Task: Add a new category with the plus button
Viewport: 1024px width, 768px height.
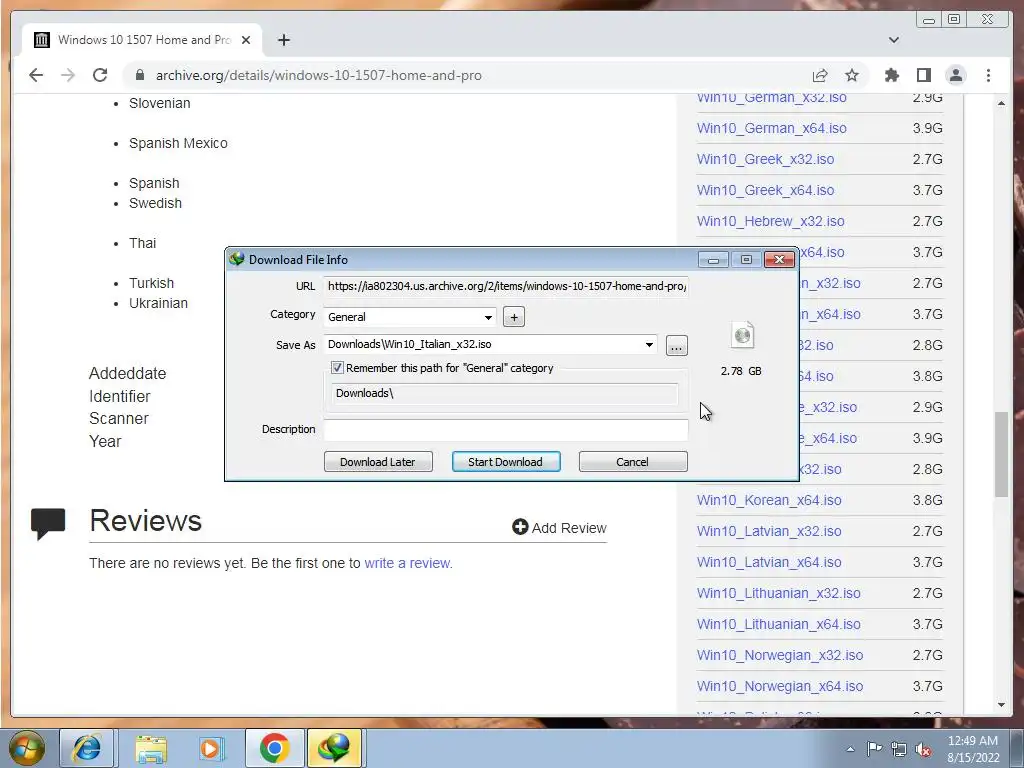Action: tap(514, 317)
